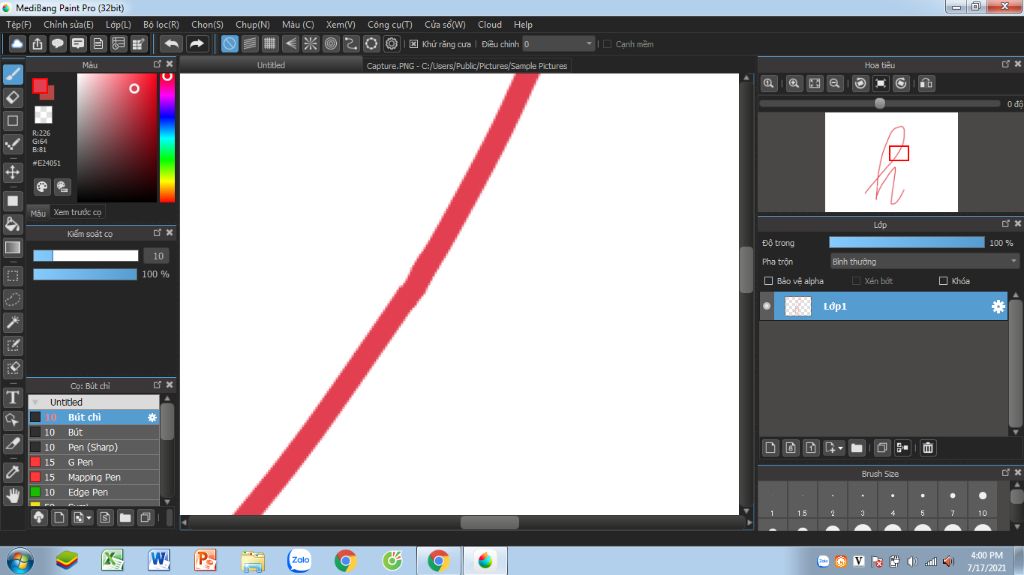Select the G Pen brush
Viewport: 1024px width, 575px height.
click(x=94, y=462)
